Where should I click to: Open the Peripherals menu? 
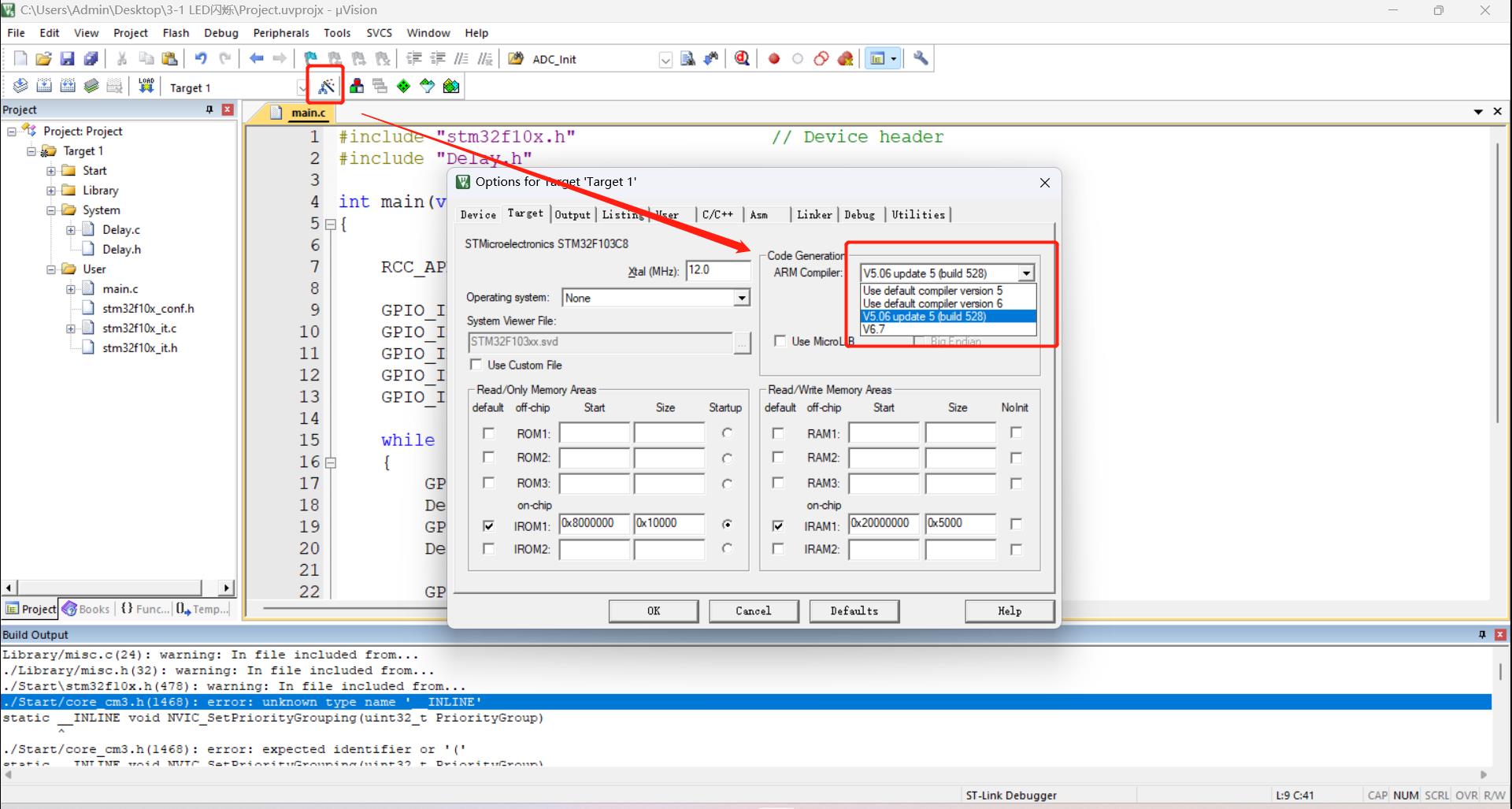click(281, 33)
